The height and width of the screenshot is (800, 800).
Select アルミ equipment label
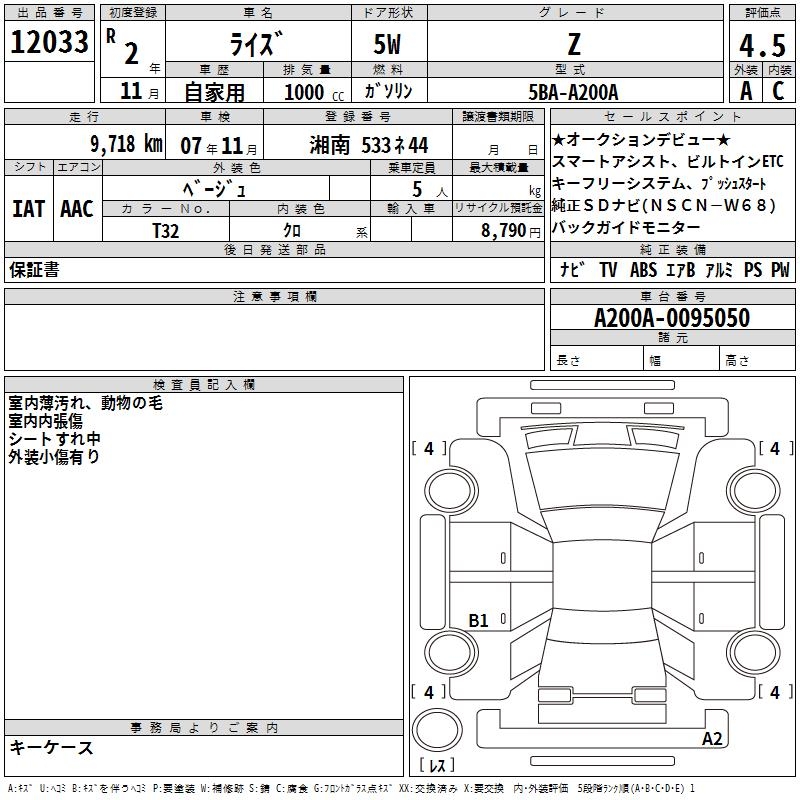[719, 269]
